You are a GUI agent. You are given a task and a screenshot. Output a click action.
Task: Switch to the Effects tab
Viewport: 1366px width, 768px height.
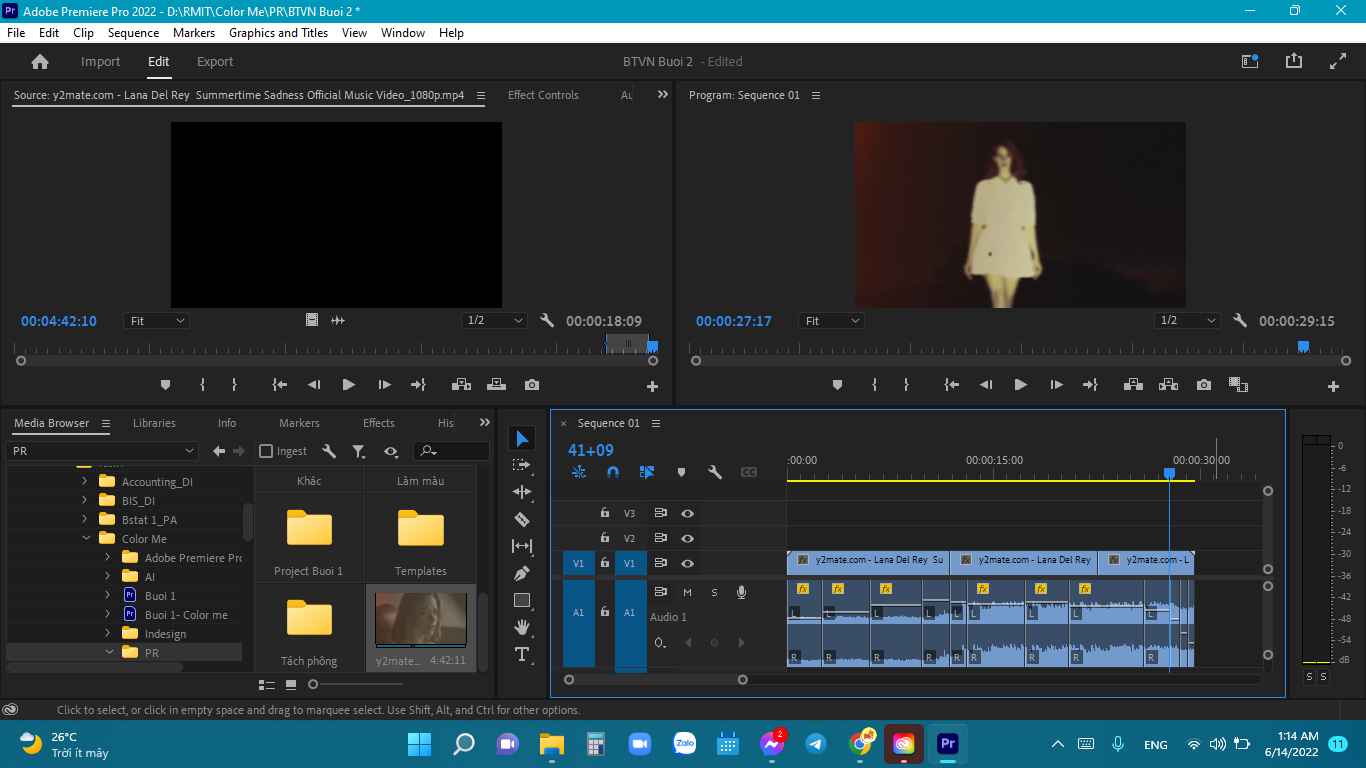[378, 423]
